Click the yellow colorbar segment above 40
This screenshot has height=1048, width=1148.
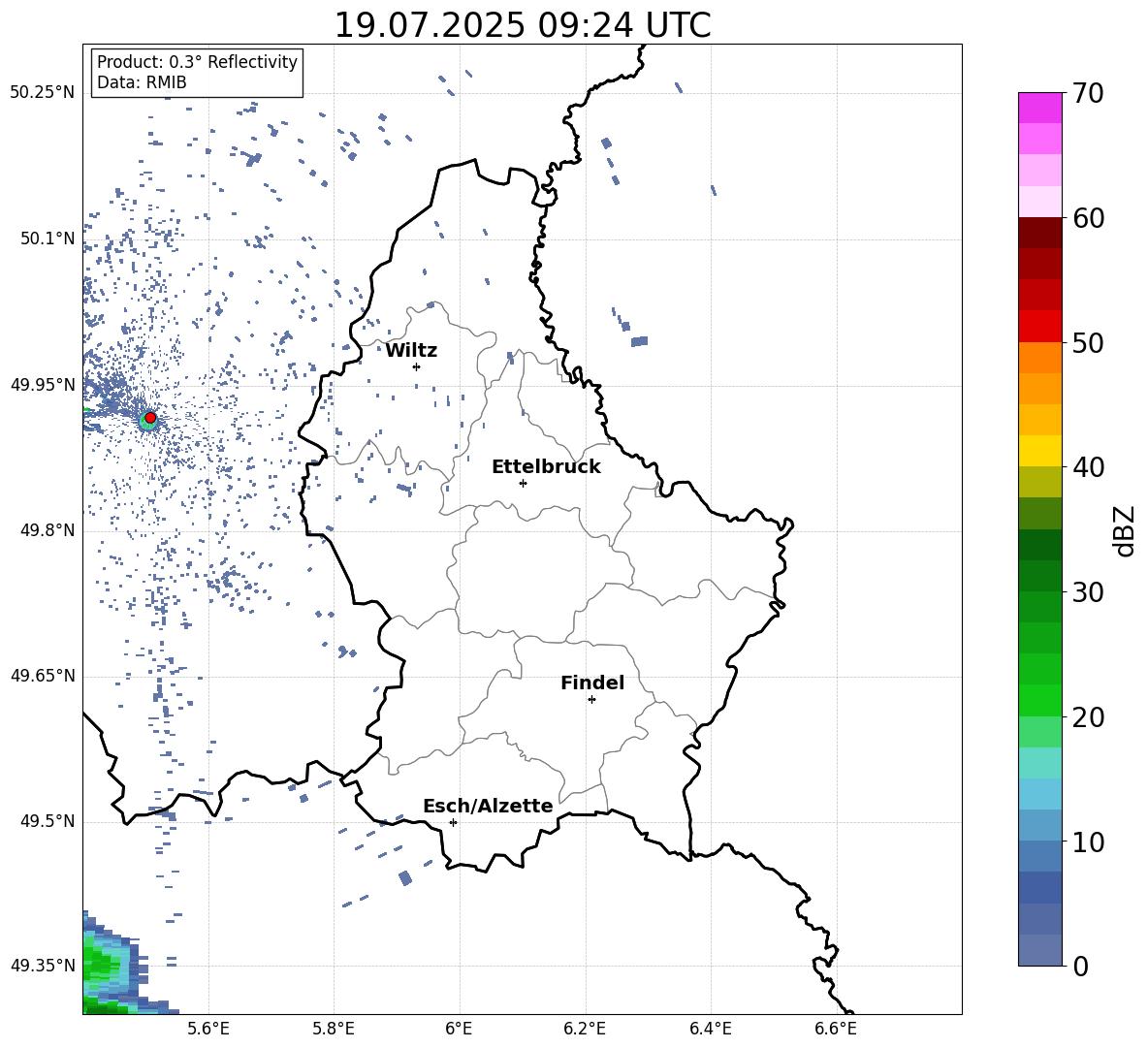tap(1039, 451)
